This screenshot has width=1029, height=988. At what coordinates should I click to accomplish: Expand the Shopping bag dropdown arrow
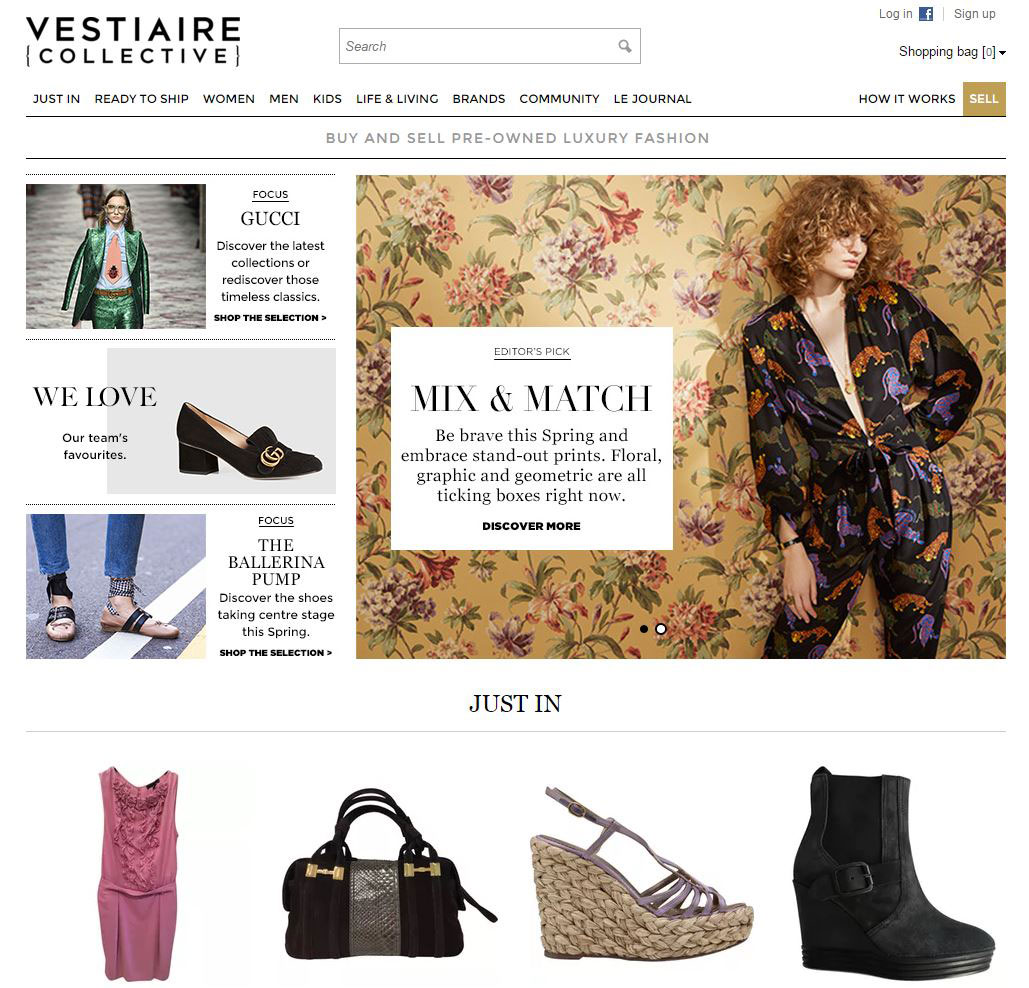[1002, 52]
